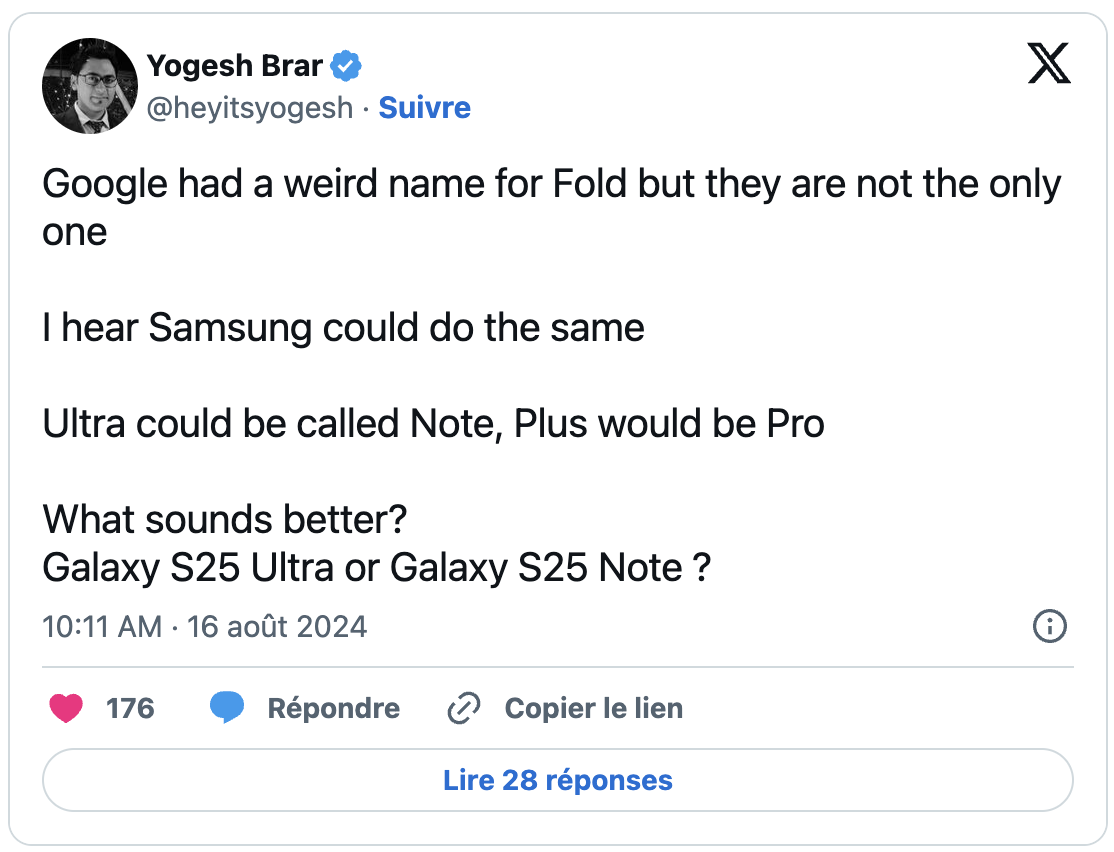
Task: Open the @heyitsyogesh handle link
Action: [249, 108]
